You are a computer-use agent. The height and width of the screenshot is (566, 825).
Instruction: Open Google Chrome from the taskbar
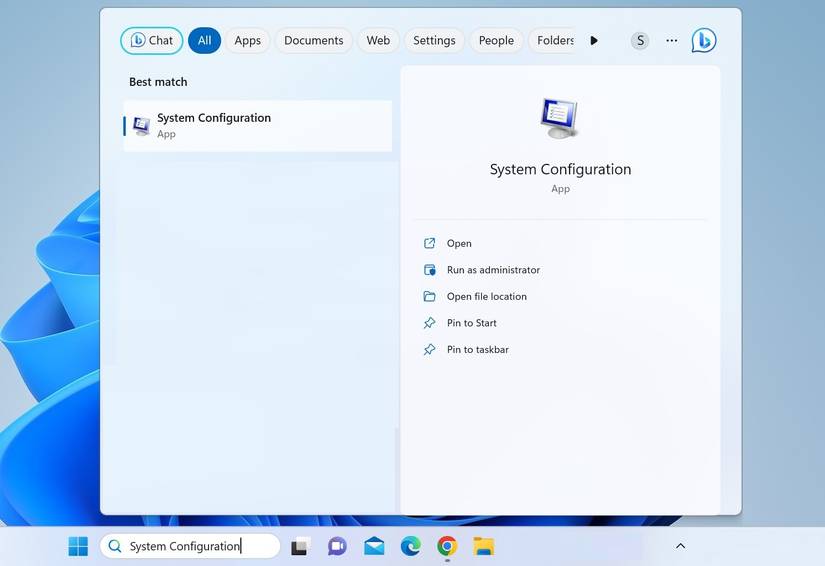pos(447,546)
